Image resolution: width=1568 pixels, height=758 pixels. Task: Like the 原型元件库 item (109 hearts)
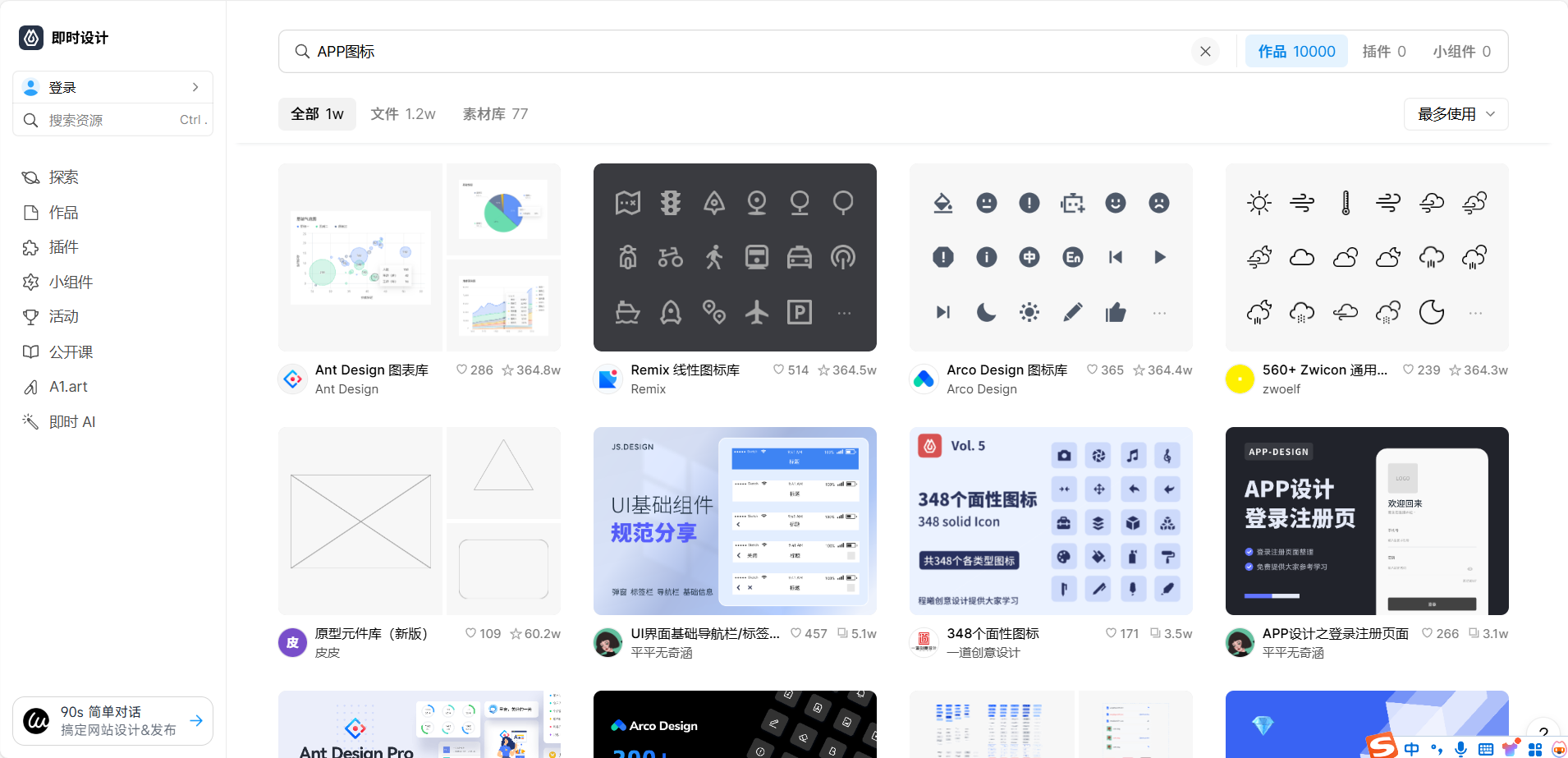pos(483,634)
